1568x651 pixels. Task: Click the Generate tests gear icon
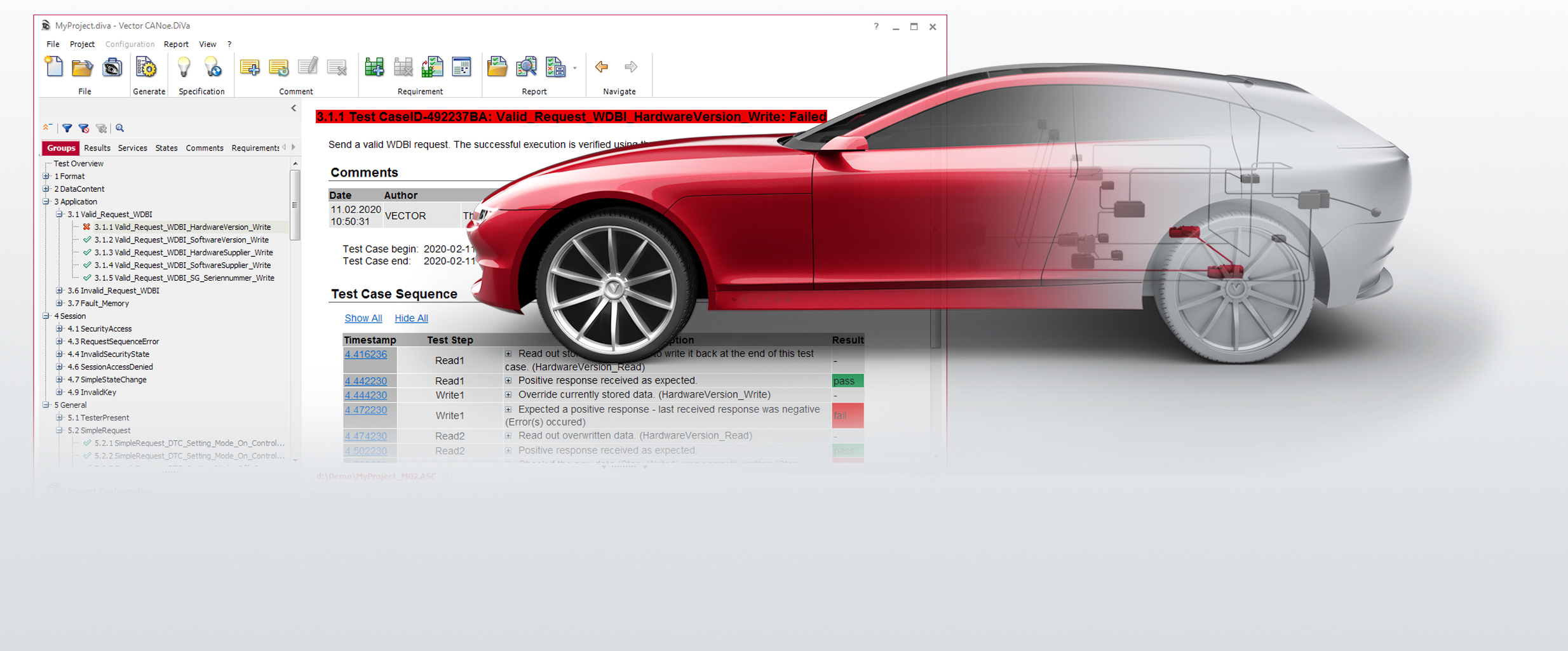pos(147,67)
